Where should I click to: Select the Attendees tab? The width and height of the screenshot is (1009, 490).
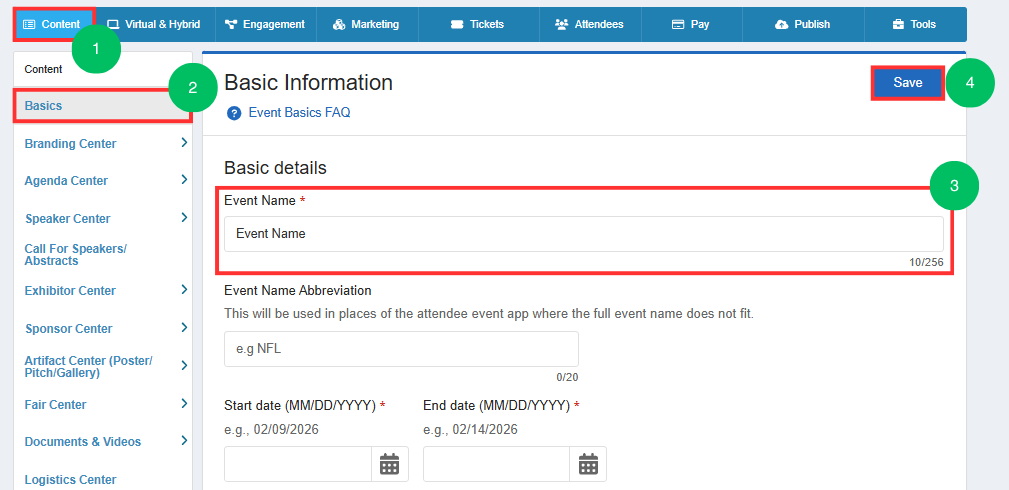click(590, 24)
